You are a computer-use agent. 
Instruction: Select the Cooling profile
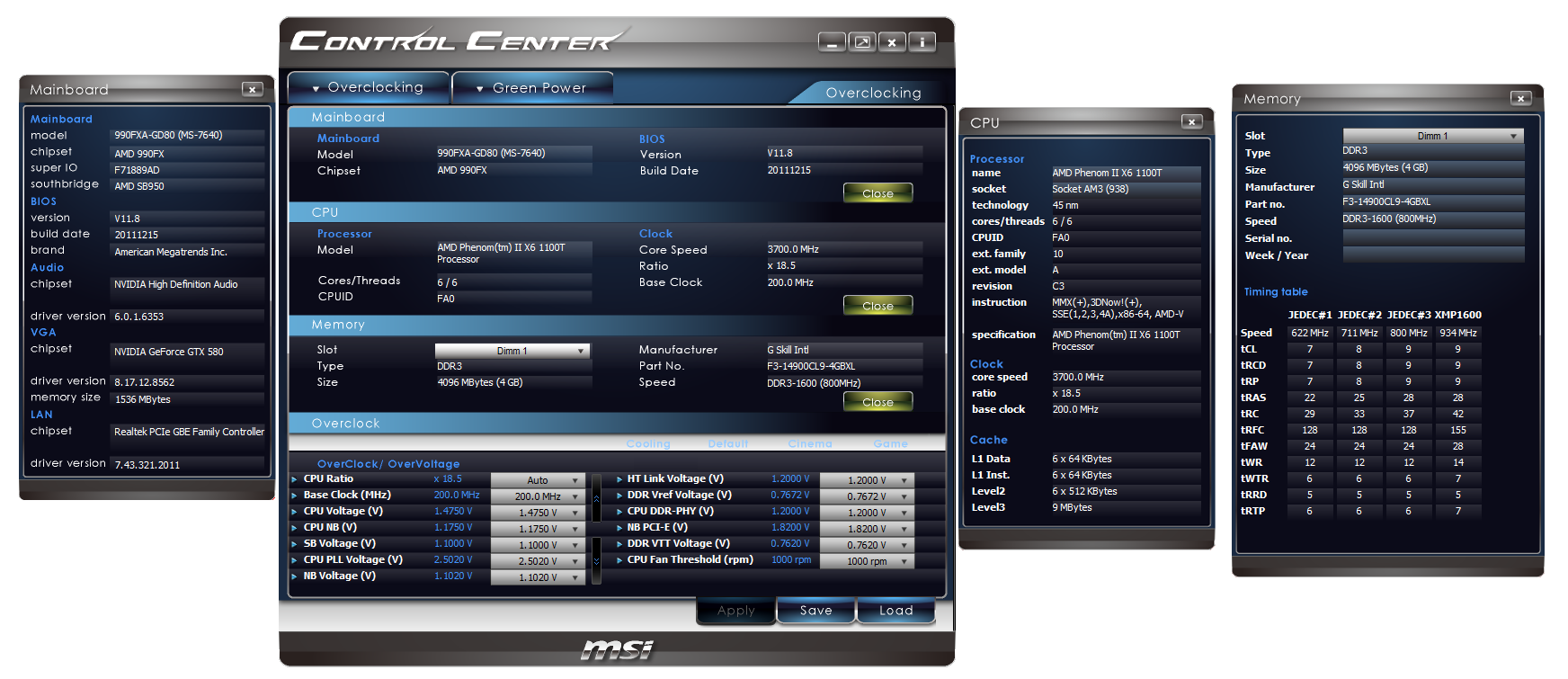648,443
